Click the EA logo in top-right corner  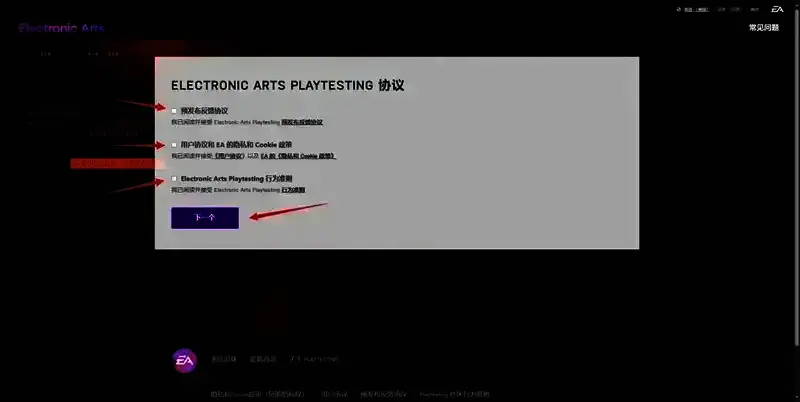click(777, 9)
